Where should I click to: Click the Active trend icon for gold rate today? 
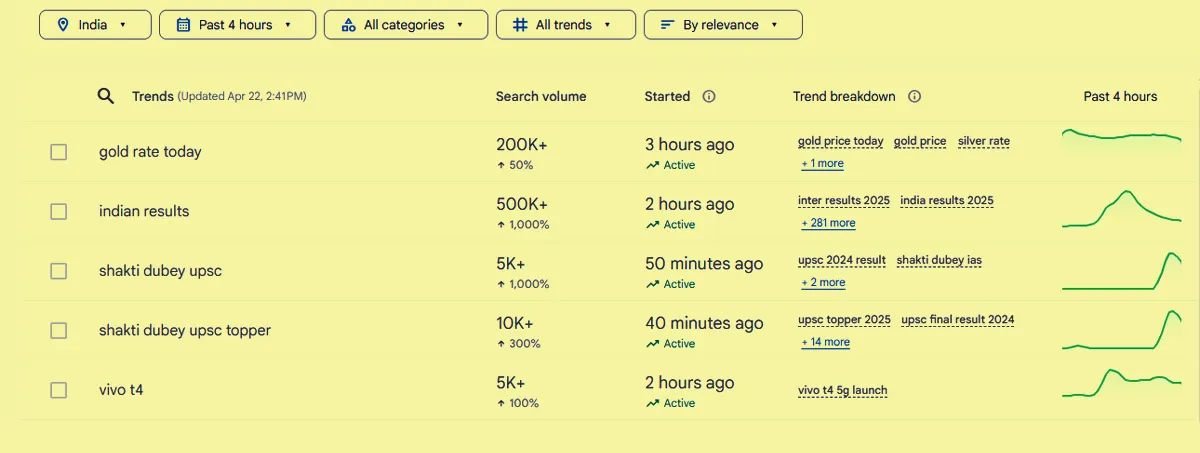pos(653,165)
